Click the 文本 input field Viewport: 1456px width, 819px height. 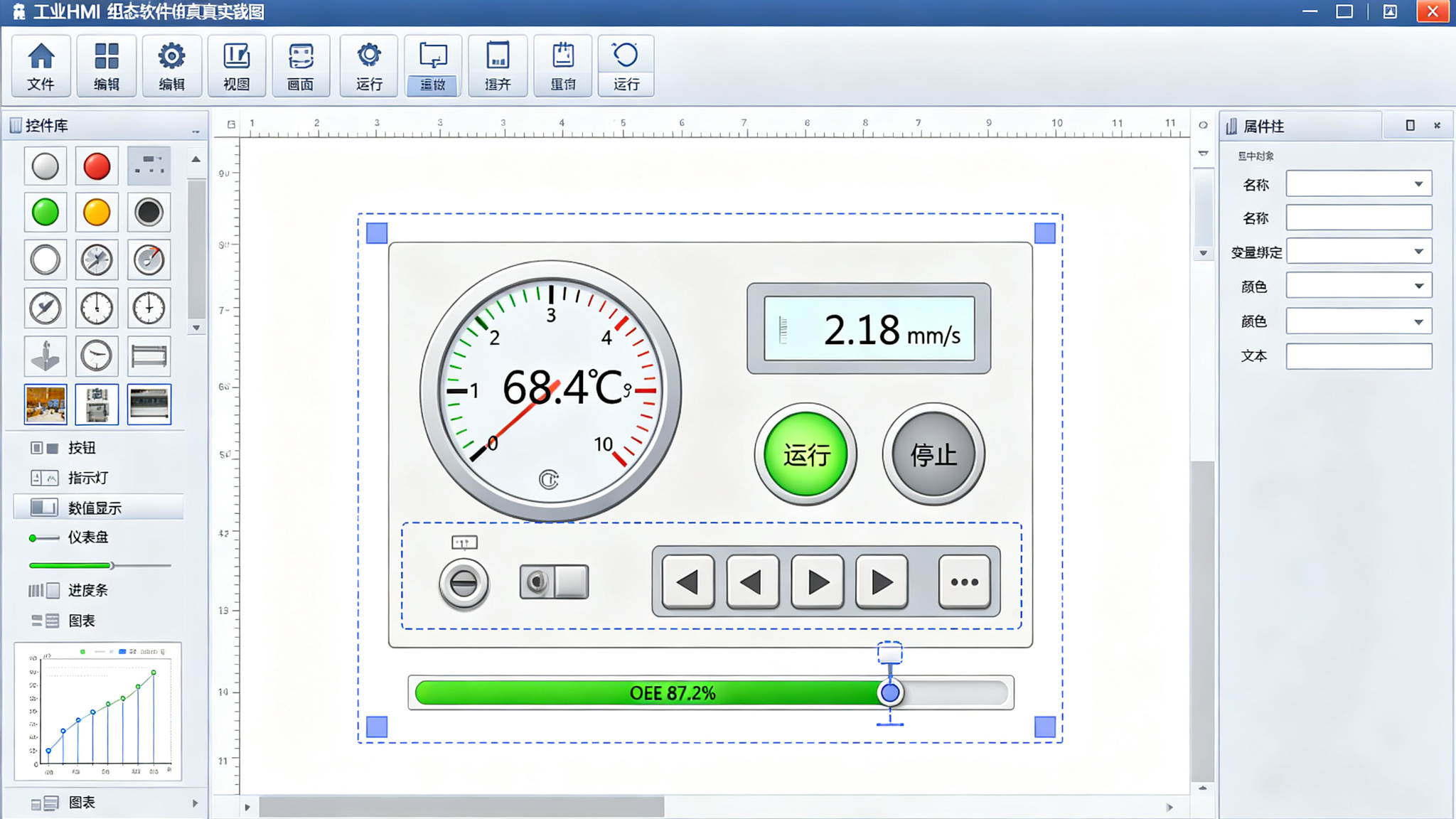[x=1359, y=356]
